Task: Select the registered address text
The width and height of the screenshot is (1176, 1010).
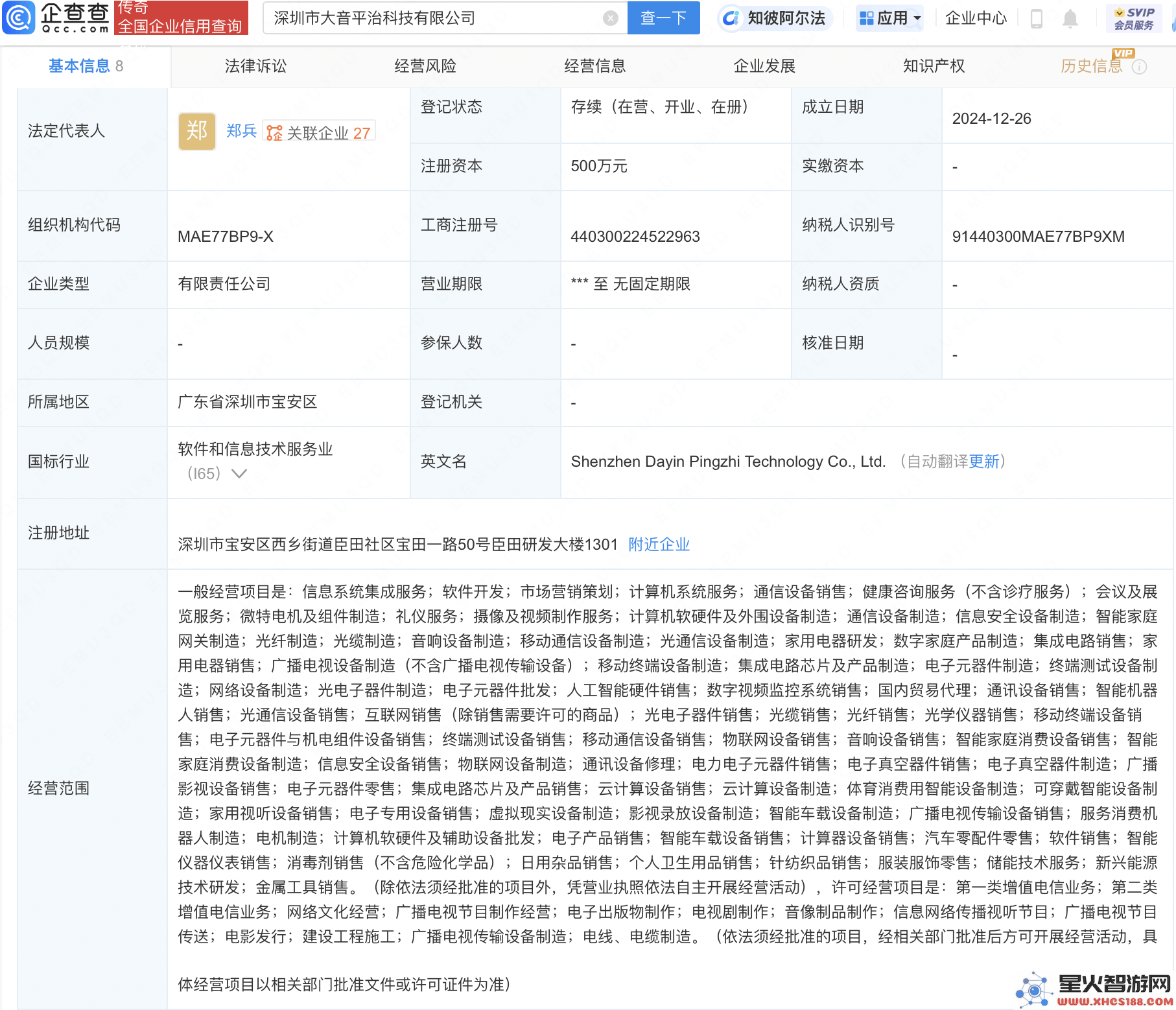Action: tap(397, 545)
